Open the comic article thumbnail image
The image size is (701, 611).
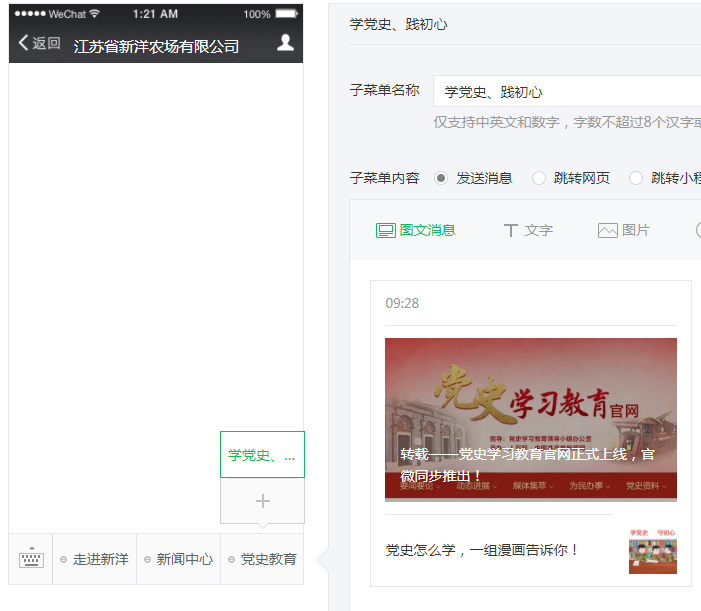652,550
